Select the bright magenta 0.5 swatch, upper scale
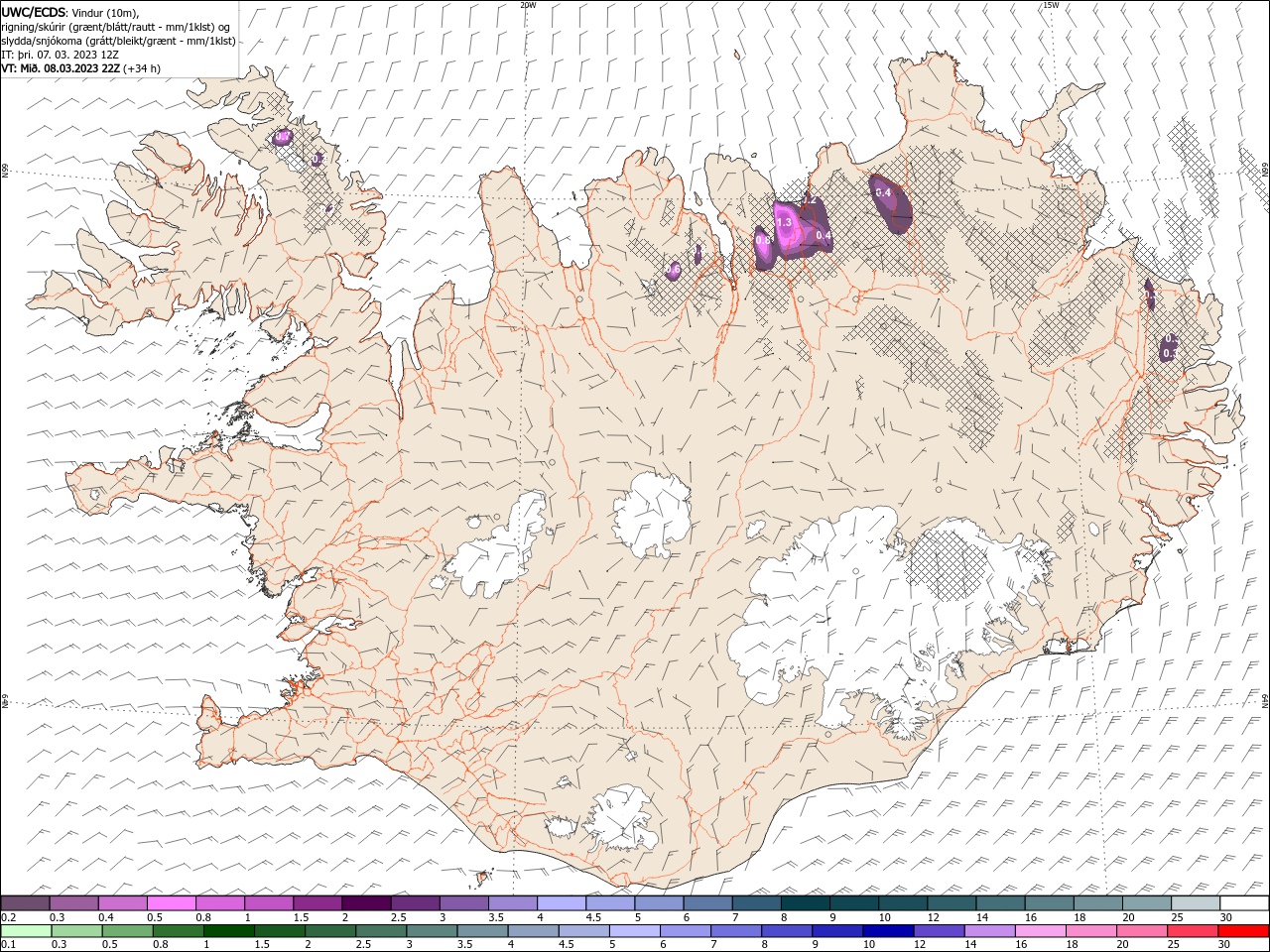 pyautogui.click(x=171, y=903)
